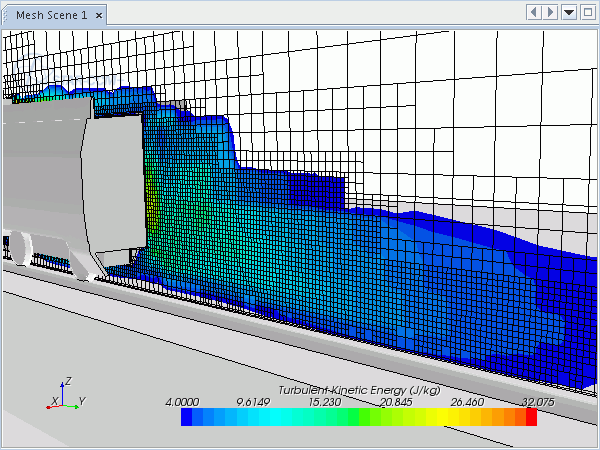
Task: Click the scroll tabs left arrow
Action: 534,12
